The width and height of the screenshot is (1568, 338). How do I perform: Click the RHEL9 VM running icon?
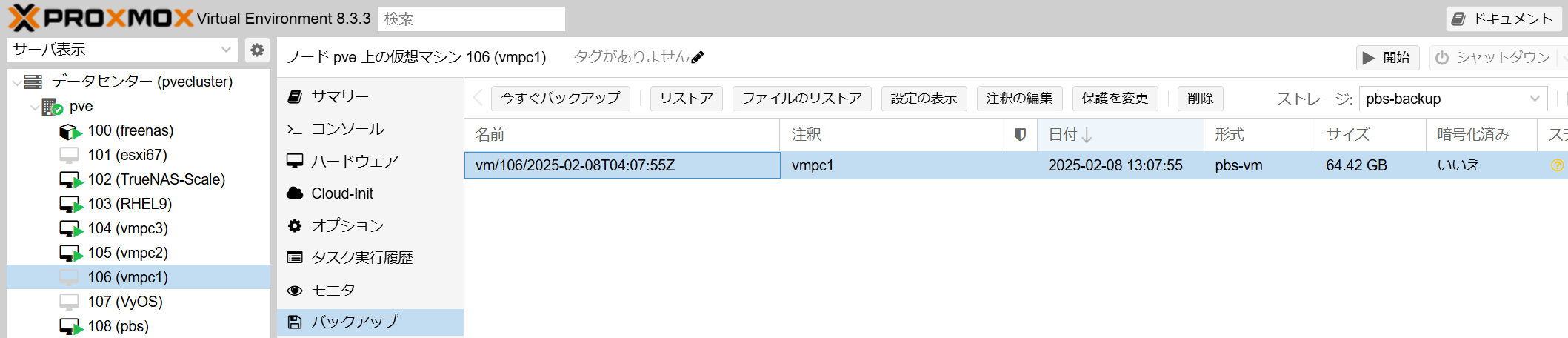(70, 205)
